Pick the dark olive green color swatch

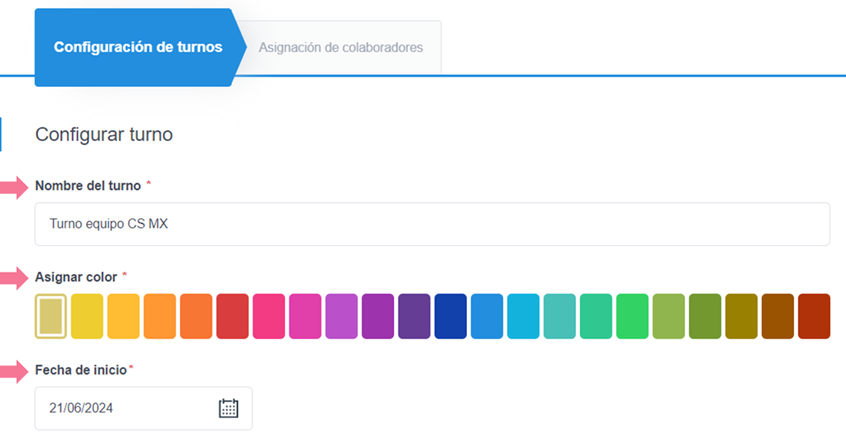(x=705, y=316)
